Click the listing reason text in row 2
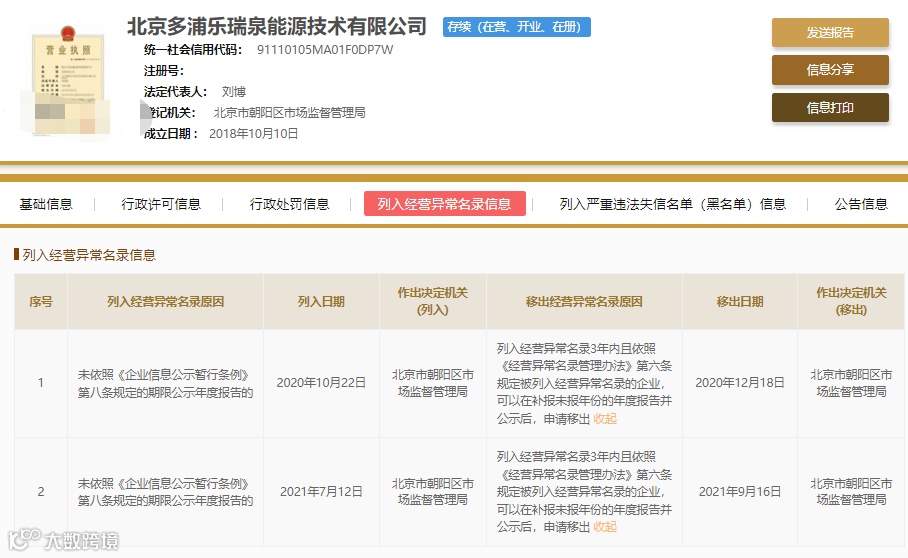The height and width of the screenshot is (558, 908). point(165,492)
